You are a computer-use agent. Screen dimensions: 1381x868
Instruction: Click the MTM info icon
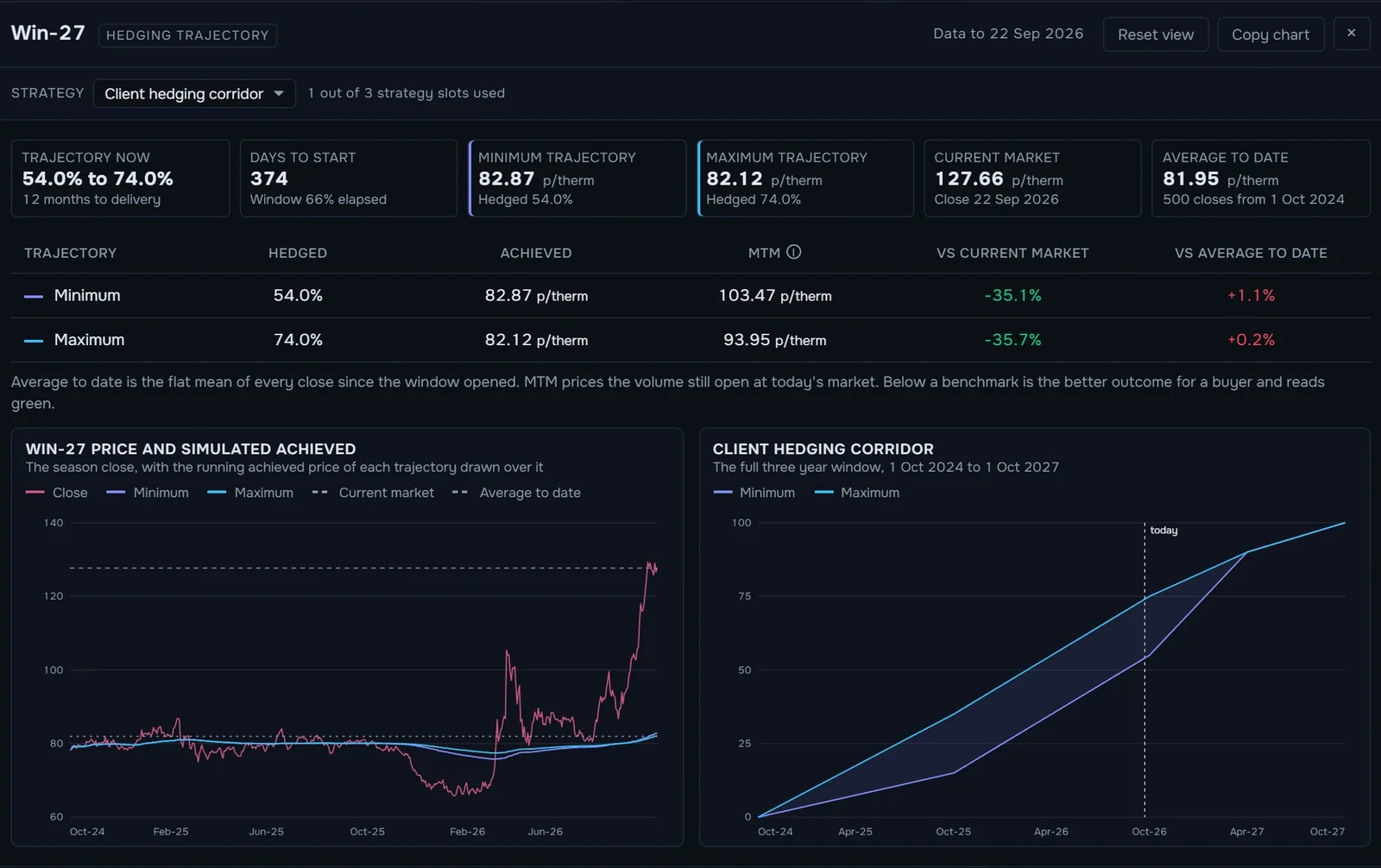click(794, 252)
